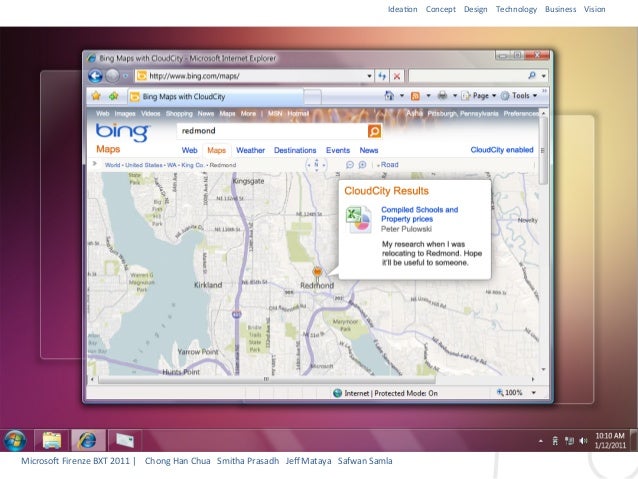Click the Home page icon
This screenshot has height=479, width=638.
[x=389, y=96]
